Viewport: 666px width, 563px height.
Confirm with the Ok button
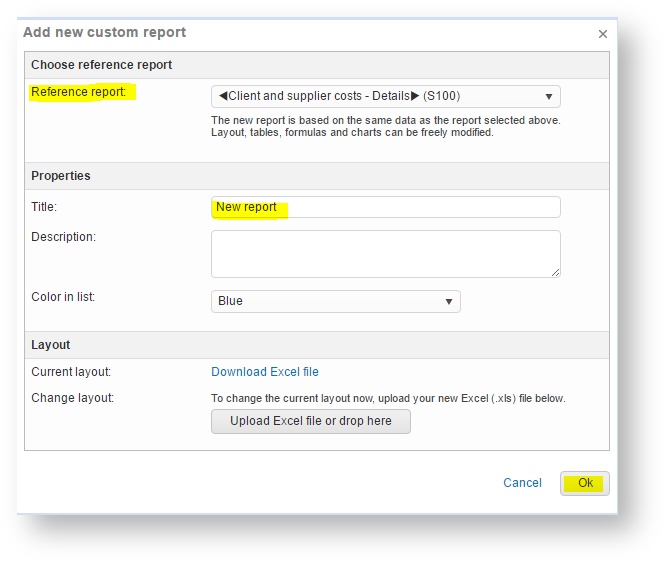click(x=584, y=483)
